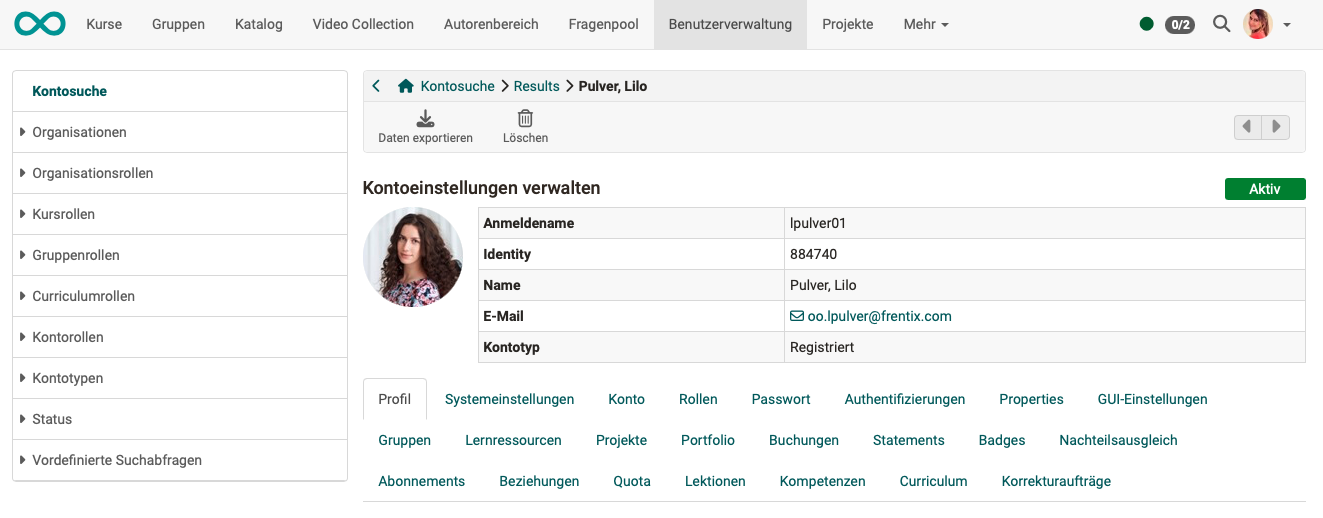
Task: Open Fragenpool in navigation
Action: [x=604, y=24]
